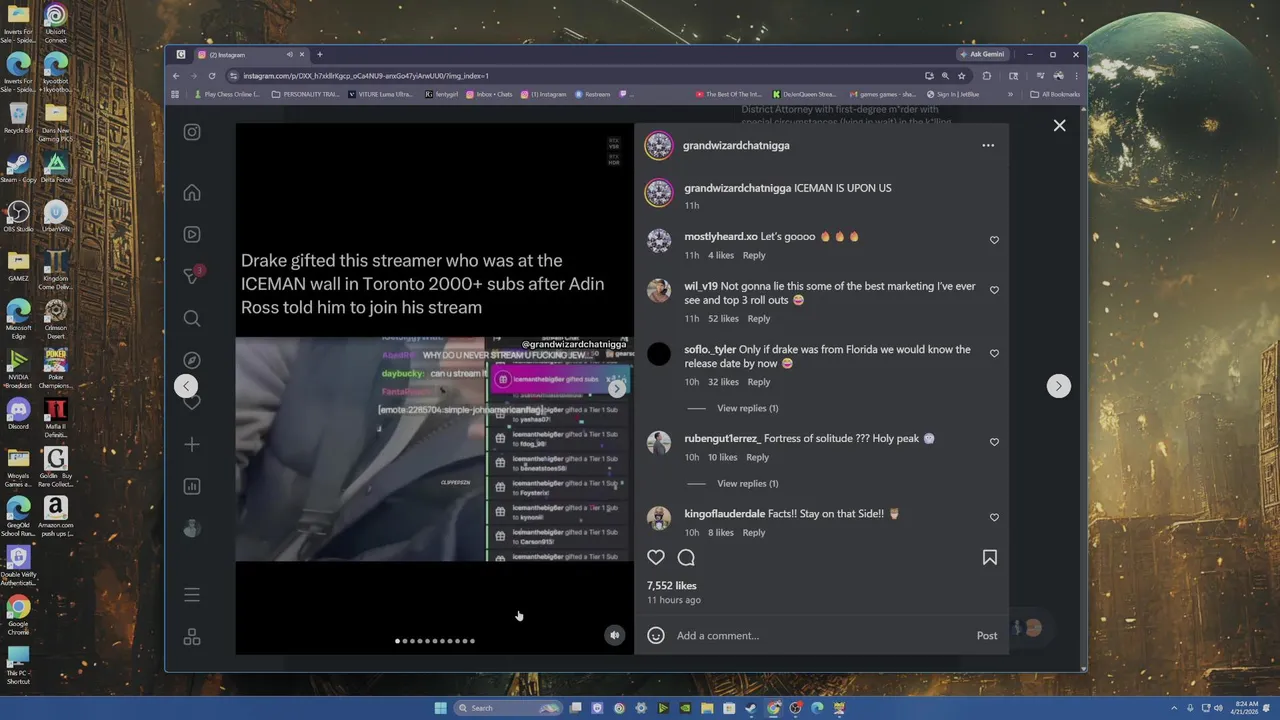
Task: Click the comment bubble icon
Action: tap(686, 558)
